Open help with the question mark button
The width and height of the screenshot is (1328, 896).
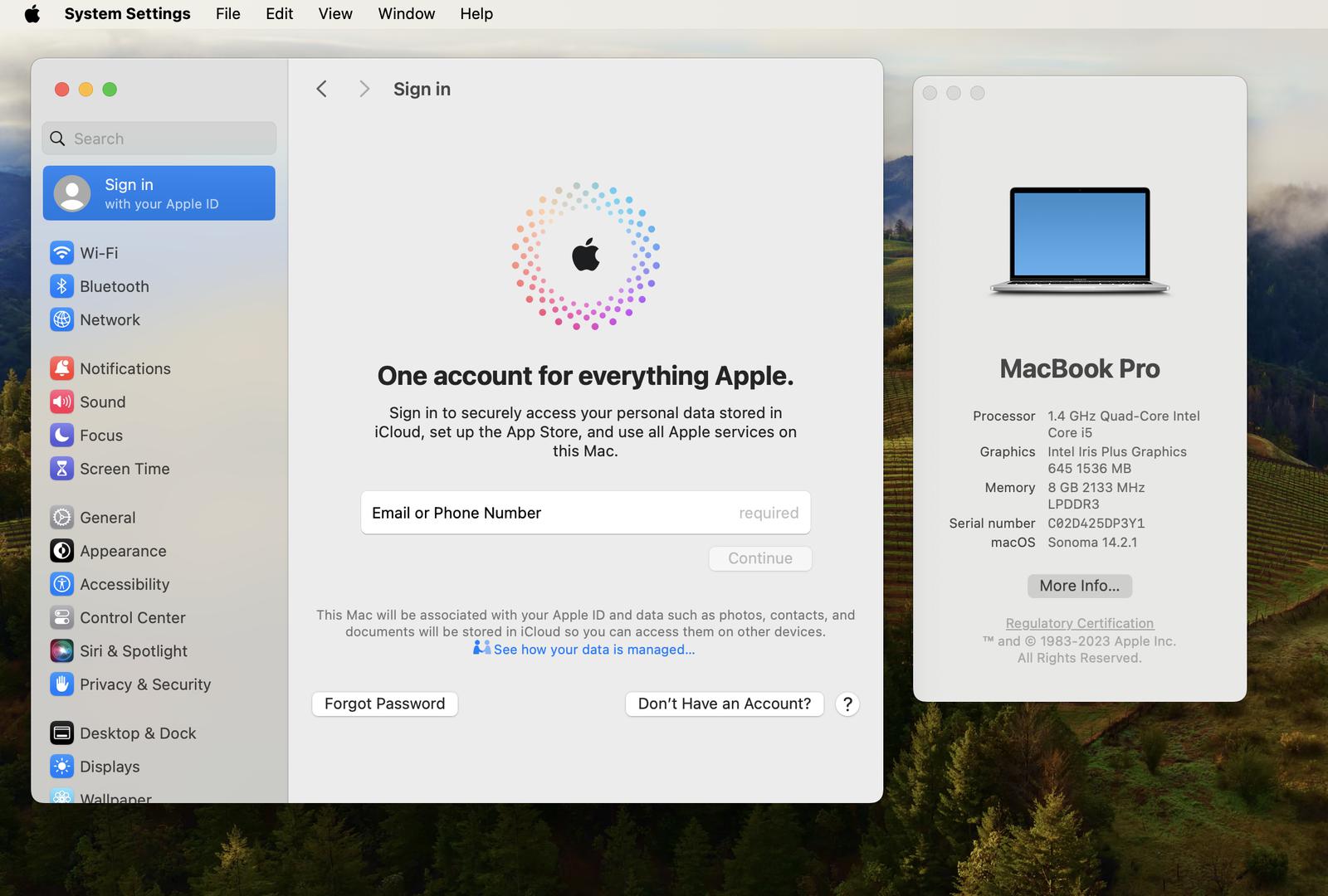pyautogui.click(x=847, y=704)
